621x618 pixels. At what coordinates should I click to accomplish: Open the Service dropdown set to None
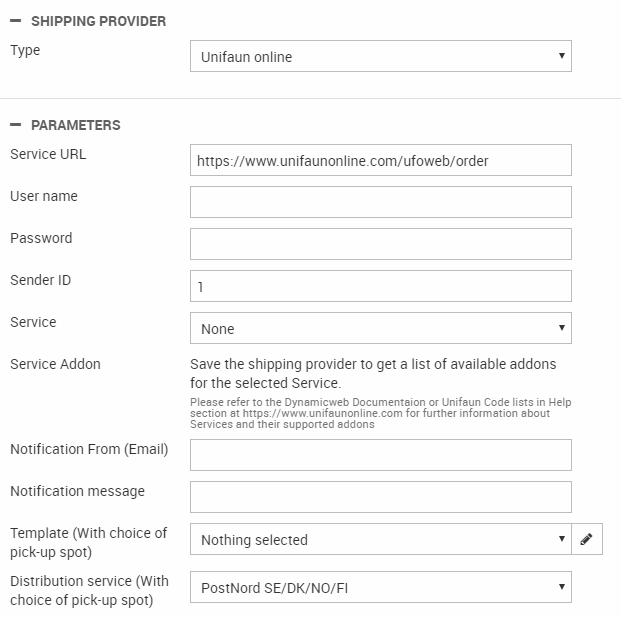(380, 329)
